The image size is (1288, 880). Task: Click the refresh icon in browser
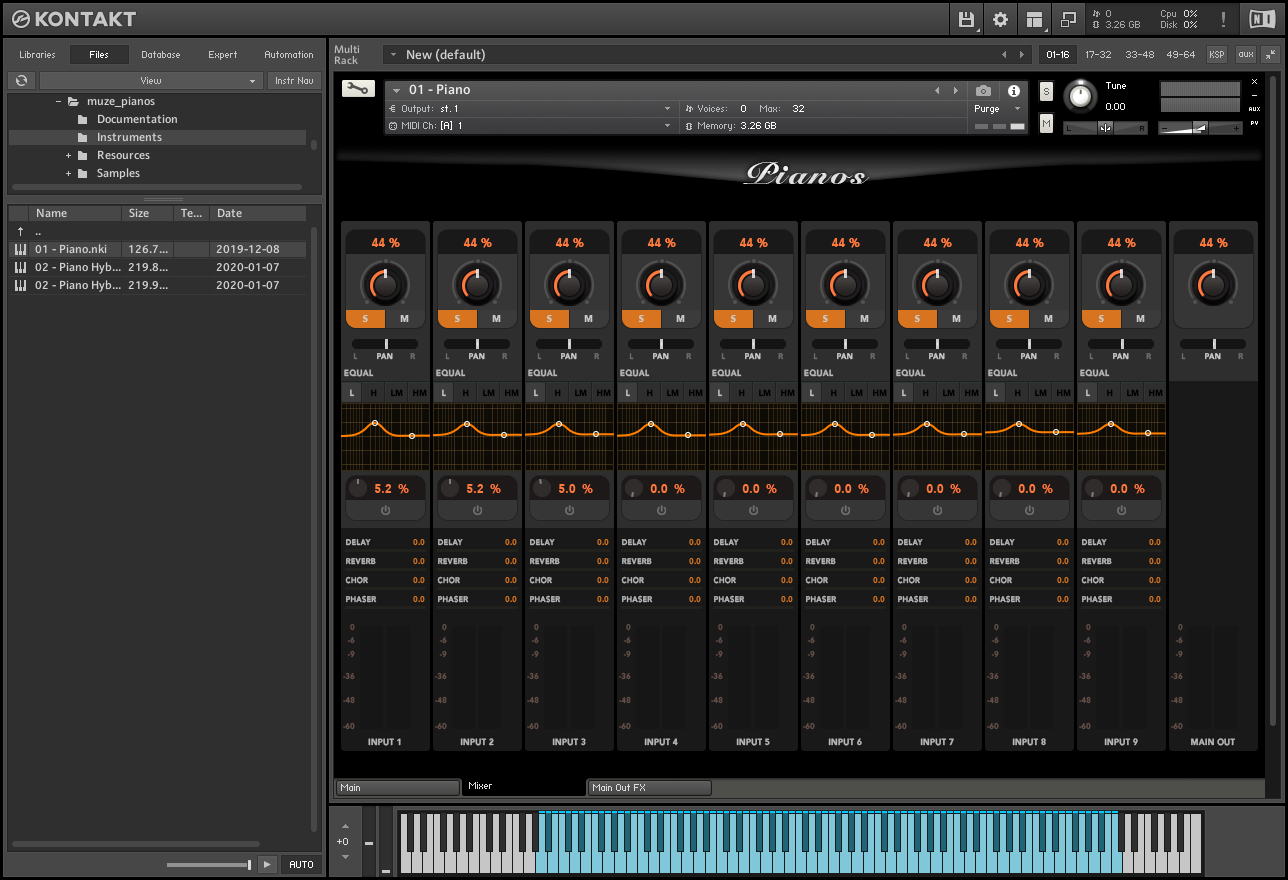point(22,80)
